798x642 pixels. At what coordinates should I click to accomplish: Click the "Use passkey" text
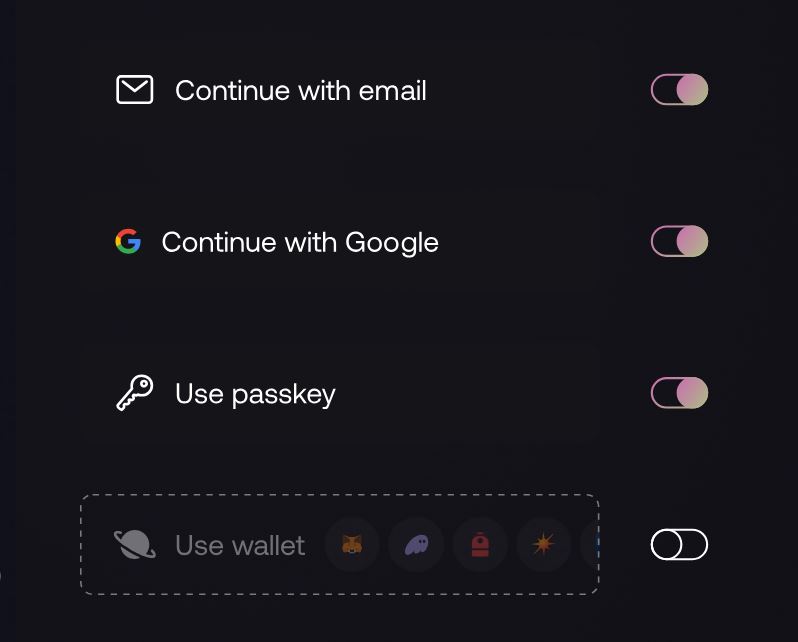click(x=255, y=394)
